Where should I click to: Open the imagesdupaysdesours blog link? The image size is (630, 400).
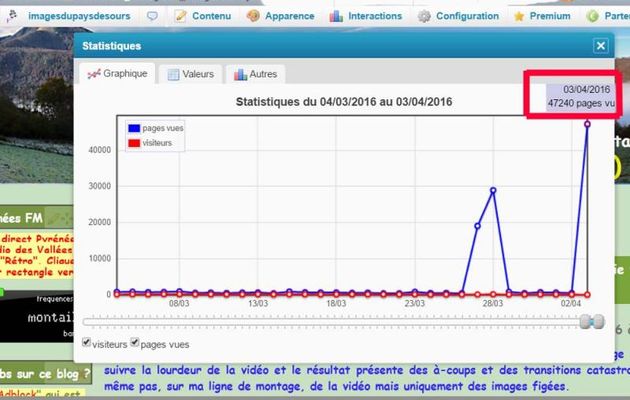pyautogui.click(x=87, y=16)
